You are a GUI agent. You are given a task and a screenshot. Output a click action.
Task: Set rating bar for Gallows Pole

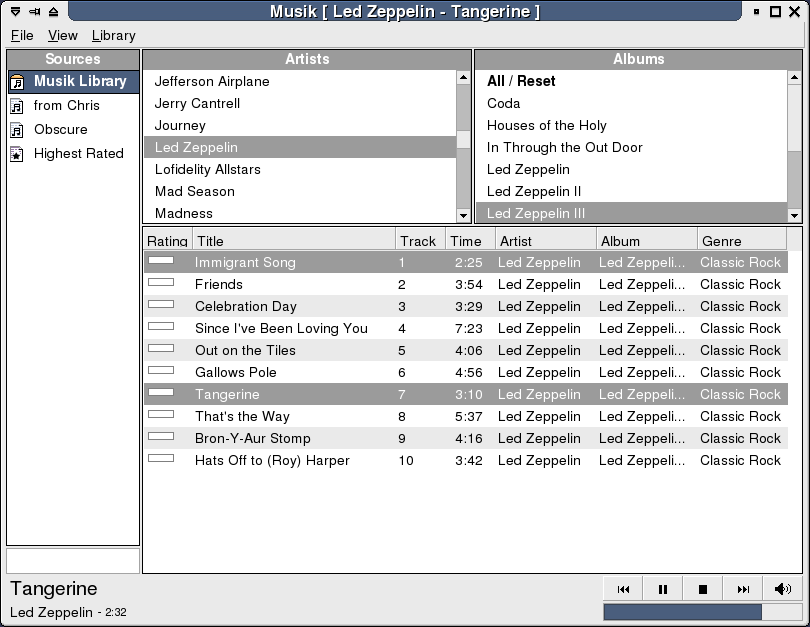(161, 370)
